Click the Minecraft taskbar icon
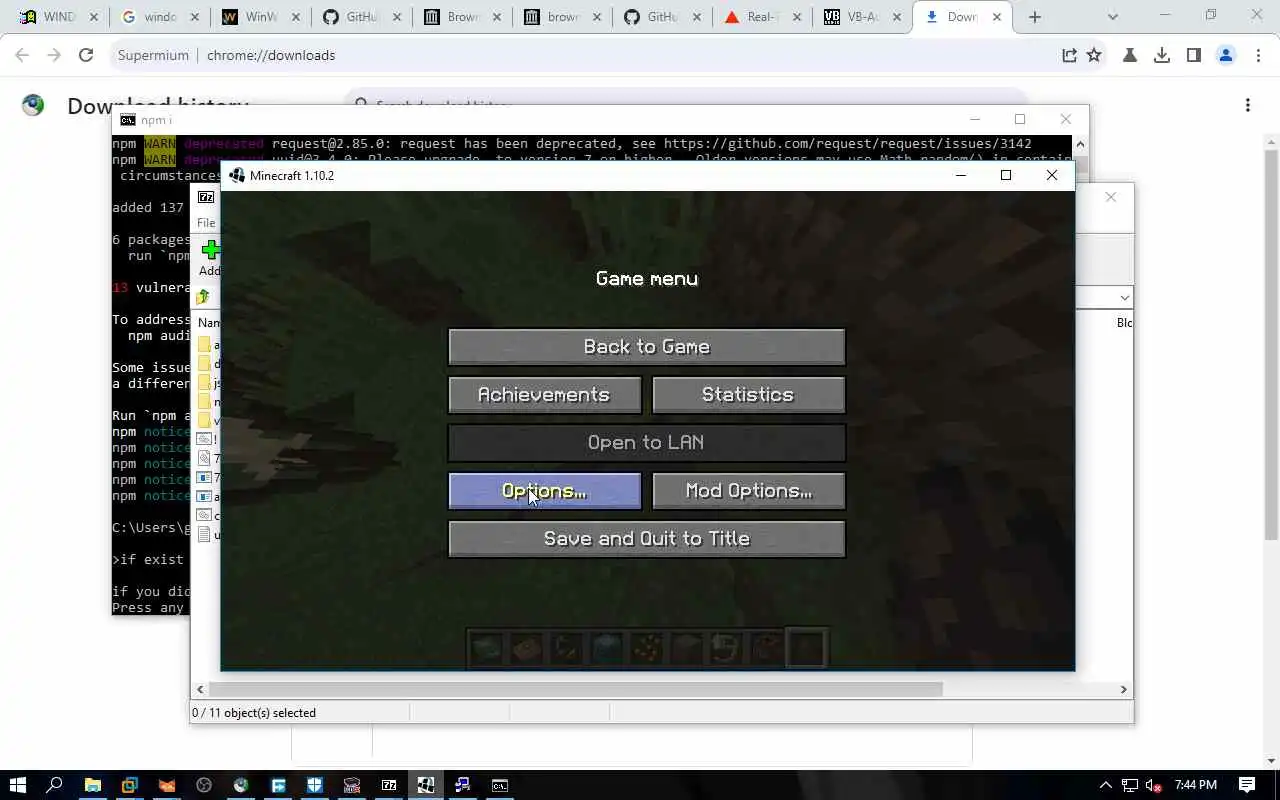The image size is (1280, 800). tap(426, 785)
